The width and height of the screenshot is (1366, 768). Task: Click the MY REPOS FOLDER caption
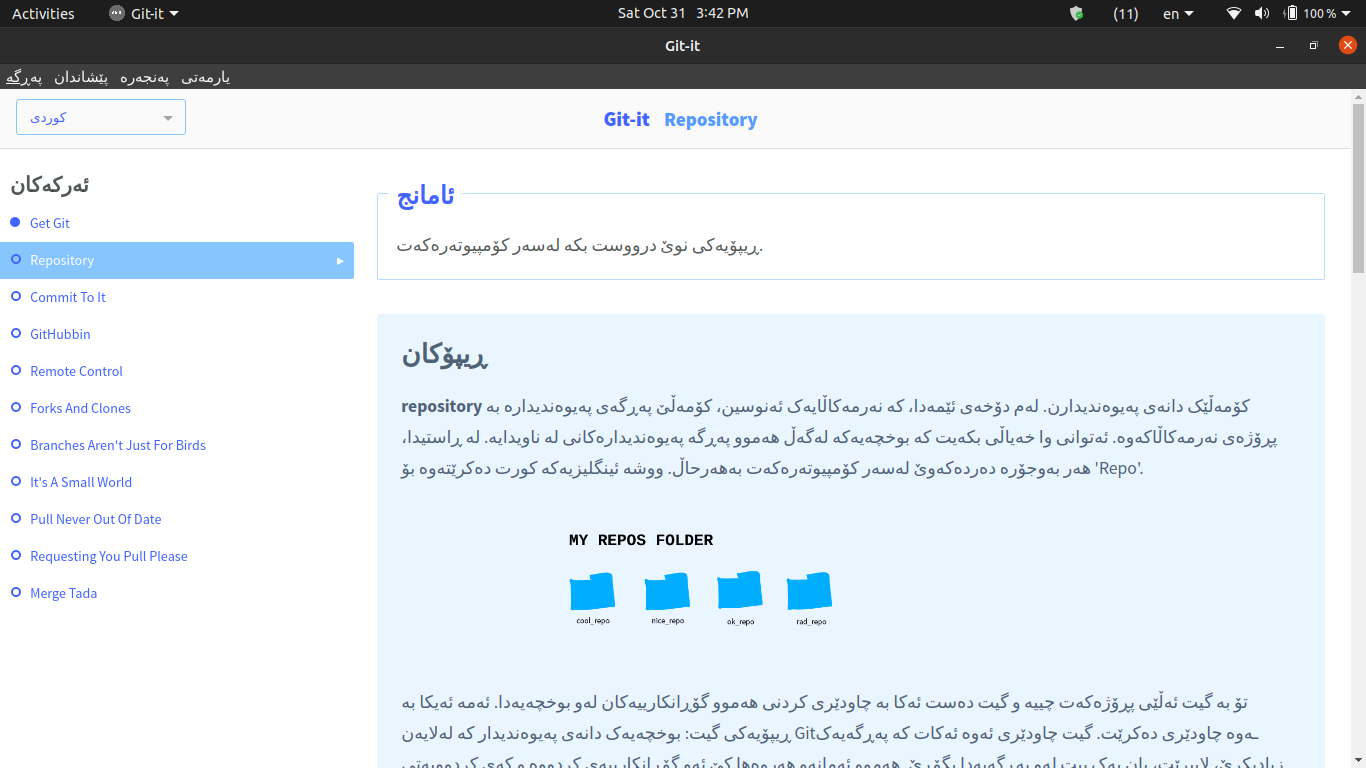(641, 540)
